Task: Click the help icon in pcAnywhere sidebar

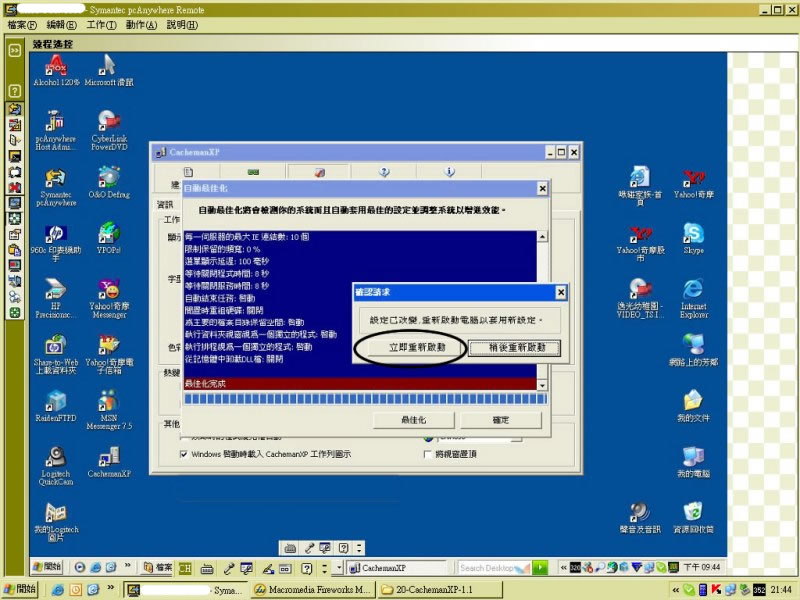Action: coord(15,91)
